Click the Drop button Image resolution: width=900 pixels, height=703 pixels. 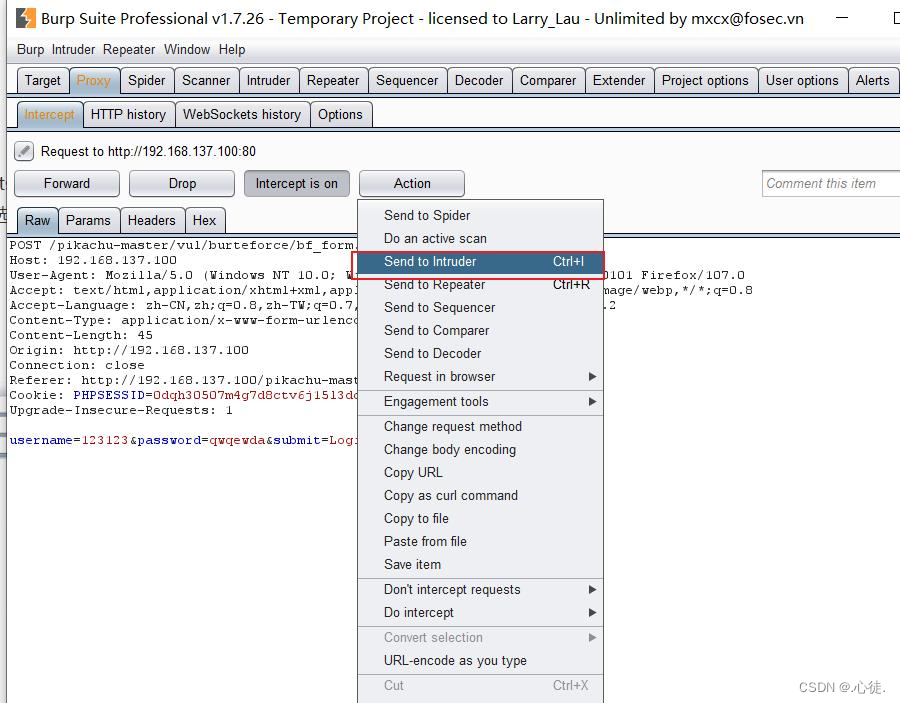(x=182, y=184)
